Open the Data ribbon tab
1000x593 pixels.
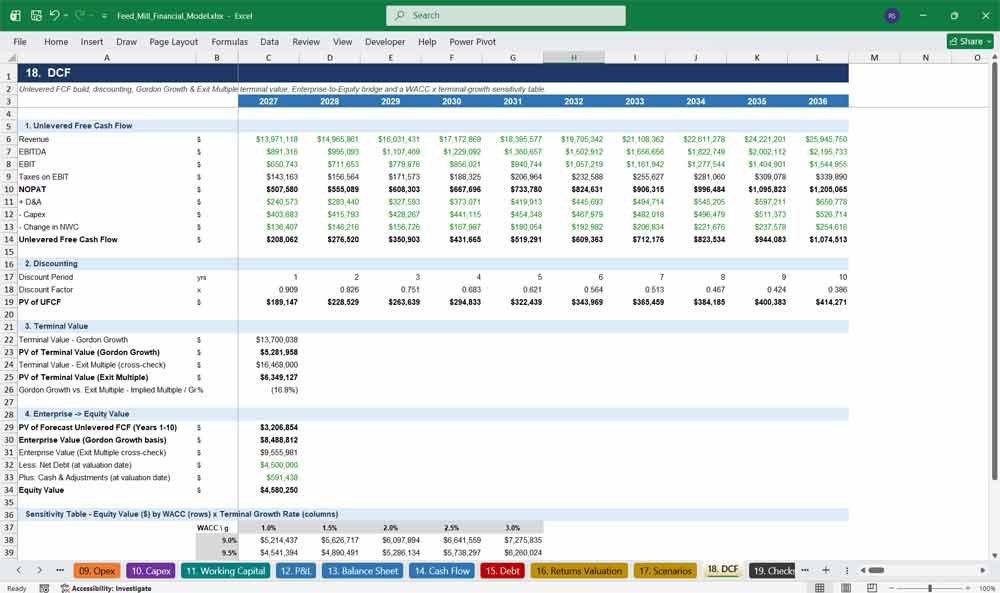point(269,41)
